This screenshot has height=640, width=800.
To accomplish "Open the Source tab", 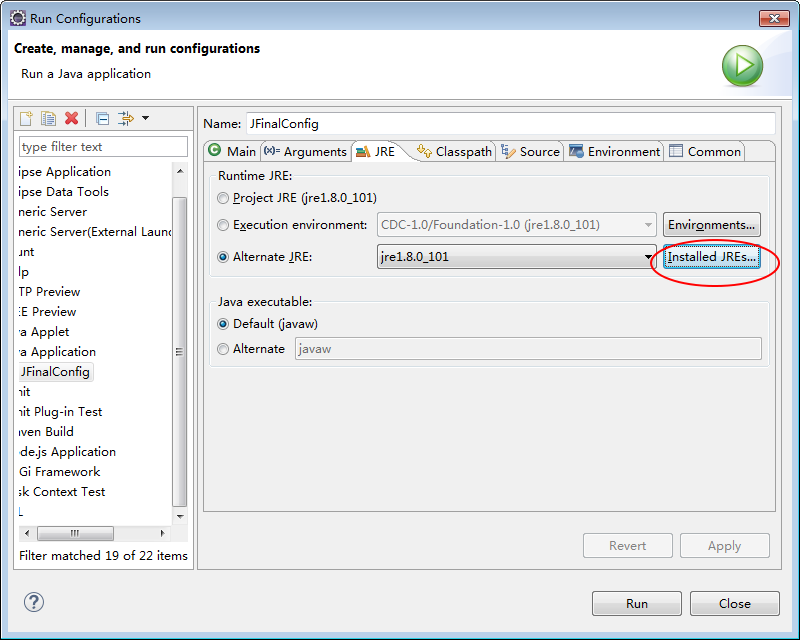I will [530, 151].
